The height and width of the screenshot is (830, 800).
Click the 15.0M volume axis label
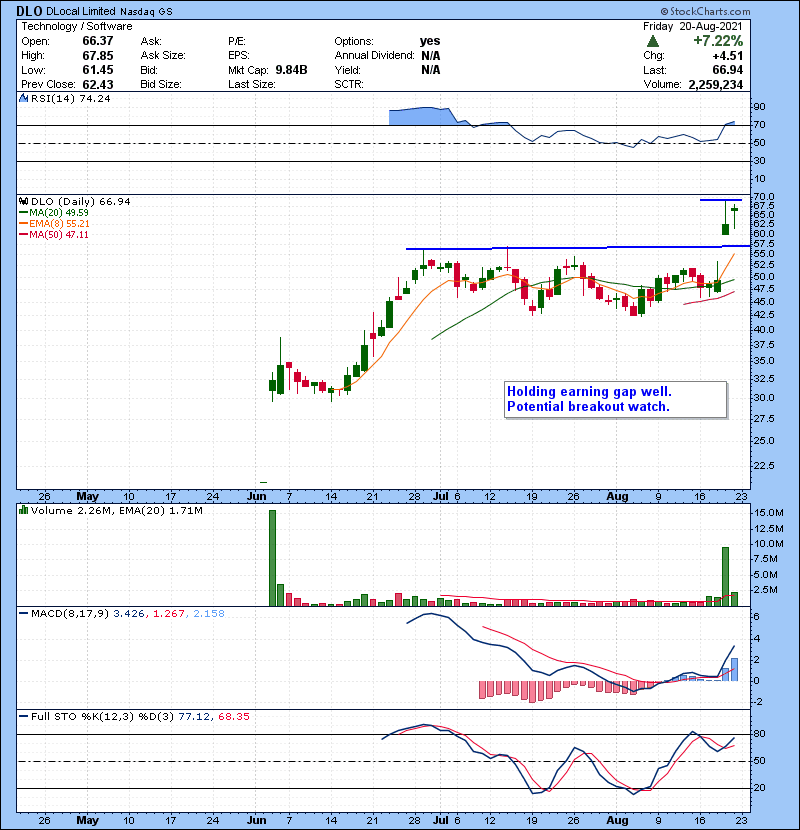click(x=769, y=513)
